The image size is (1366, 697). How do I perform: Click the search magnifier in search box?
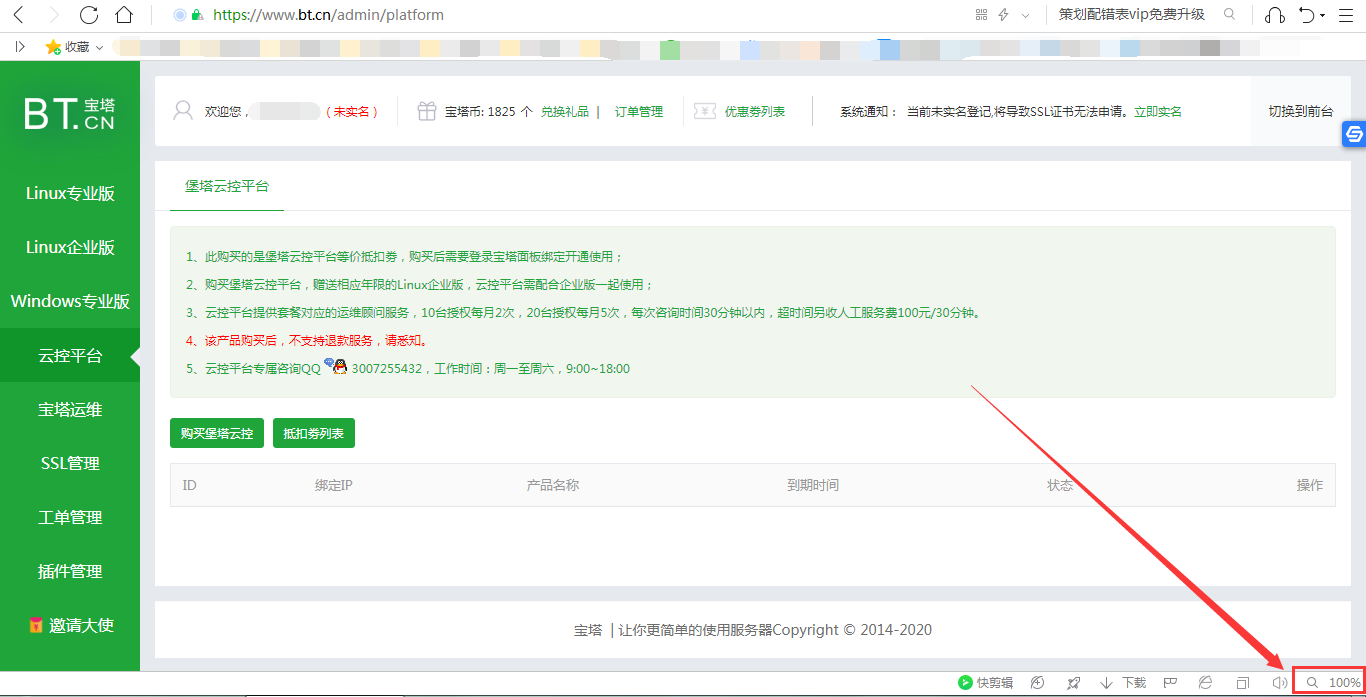point(1230,15)
